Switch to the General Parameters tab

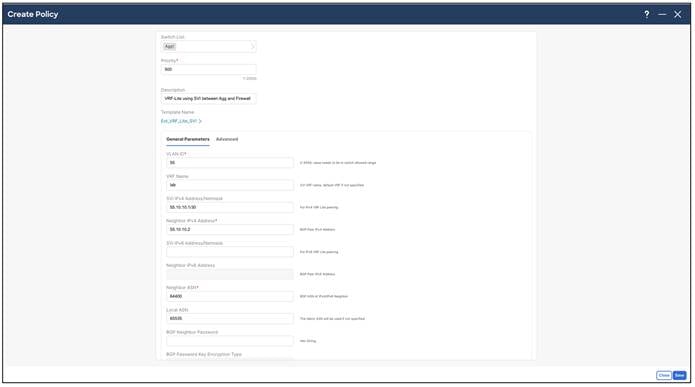coord(188,139)
